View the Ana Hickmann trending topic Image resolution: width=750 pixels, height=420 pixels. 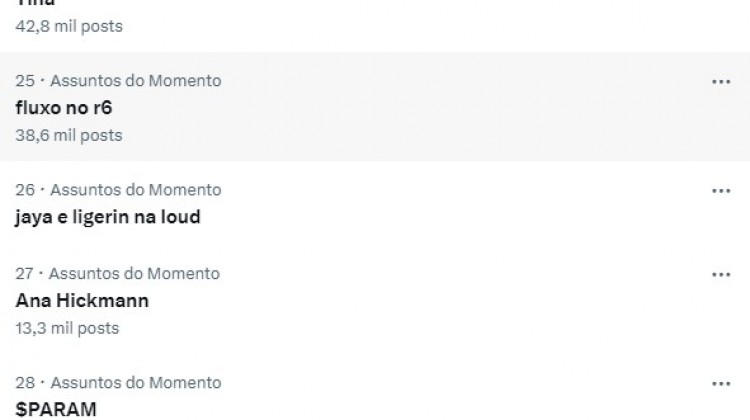(82, 300)
